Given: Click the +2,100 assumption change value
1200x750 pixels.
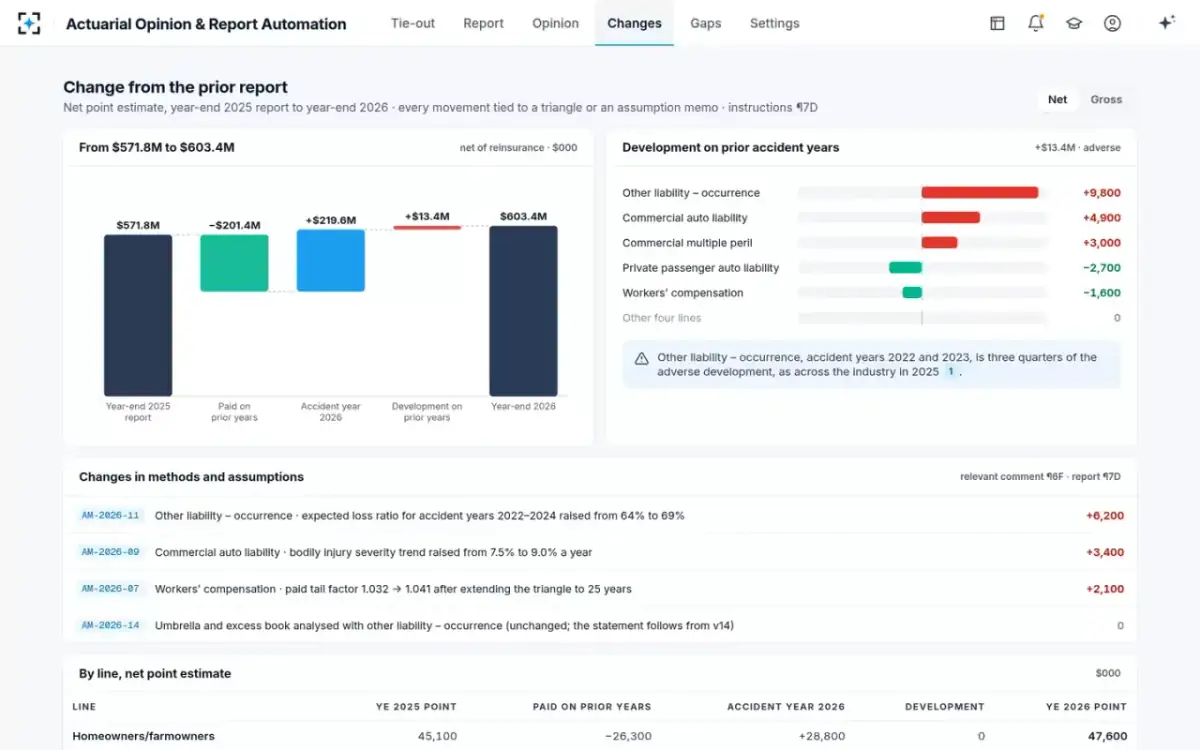Looking at the screenshot, I should coord(1104,589).
